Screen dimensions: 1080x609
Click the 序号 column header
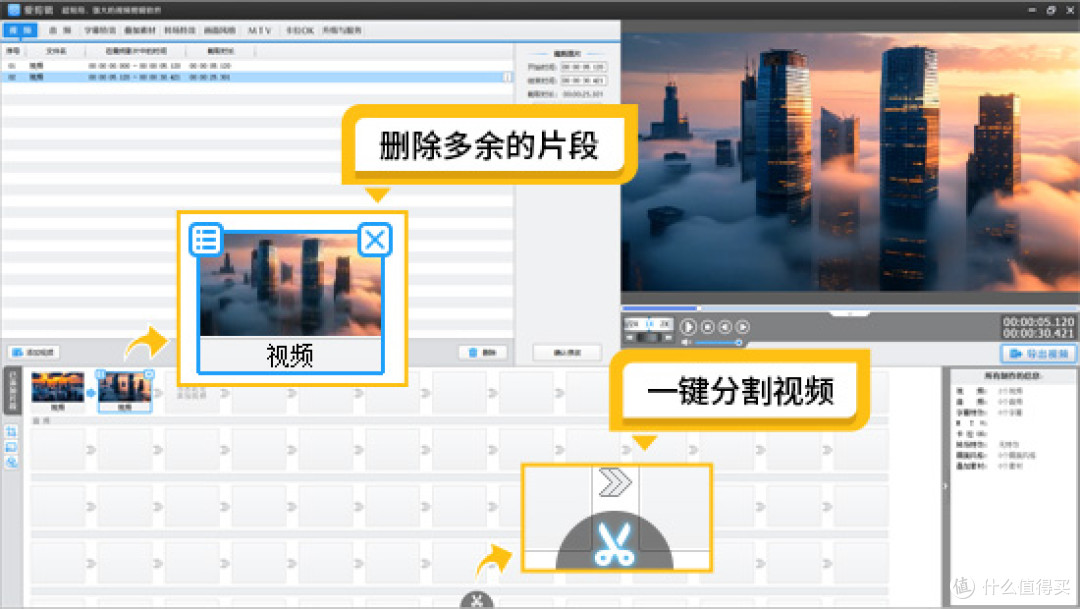[13, 51]
